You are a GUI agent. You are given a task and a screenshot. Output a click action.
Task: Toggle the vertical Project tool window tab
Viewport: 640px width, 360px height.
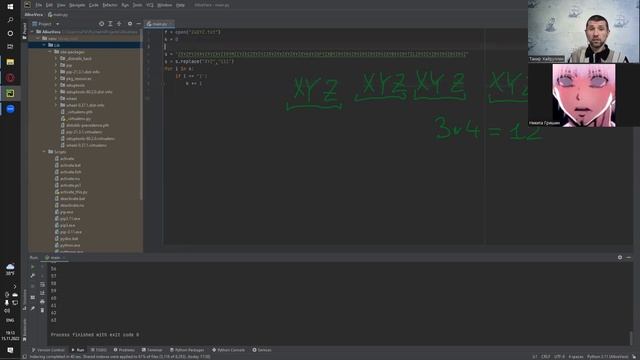pyautogui.click(x=24, y=31)
